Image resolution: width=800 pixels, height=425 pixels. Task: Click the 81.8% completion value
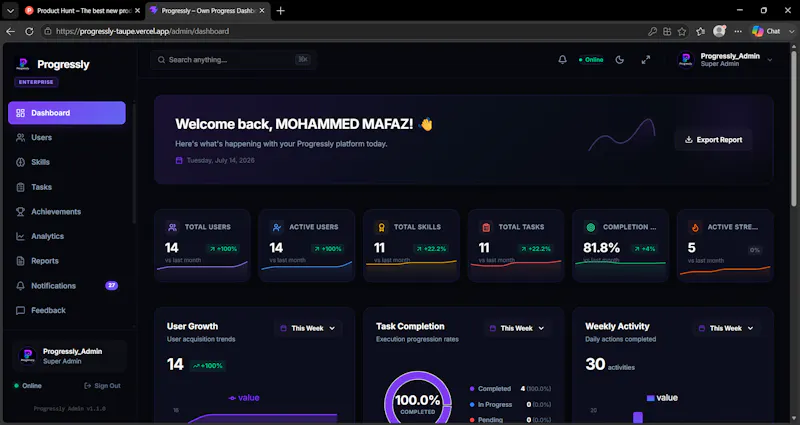(x=602, y=248)
